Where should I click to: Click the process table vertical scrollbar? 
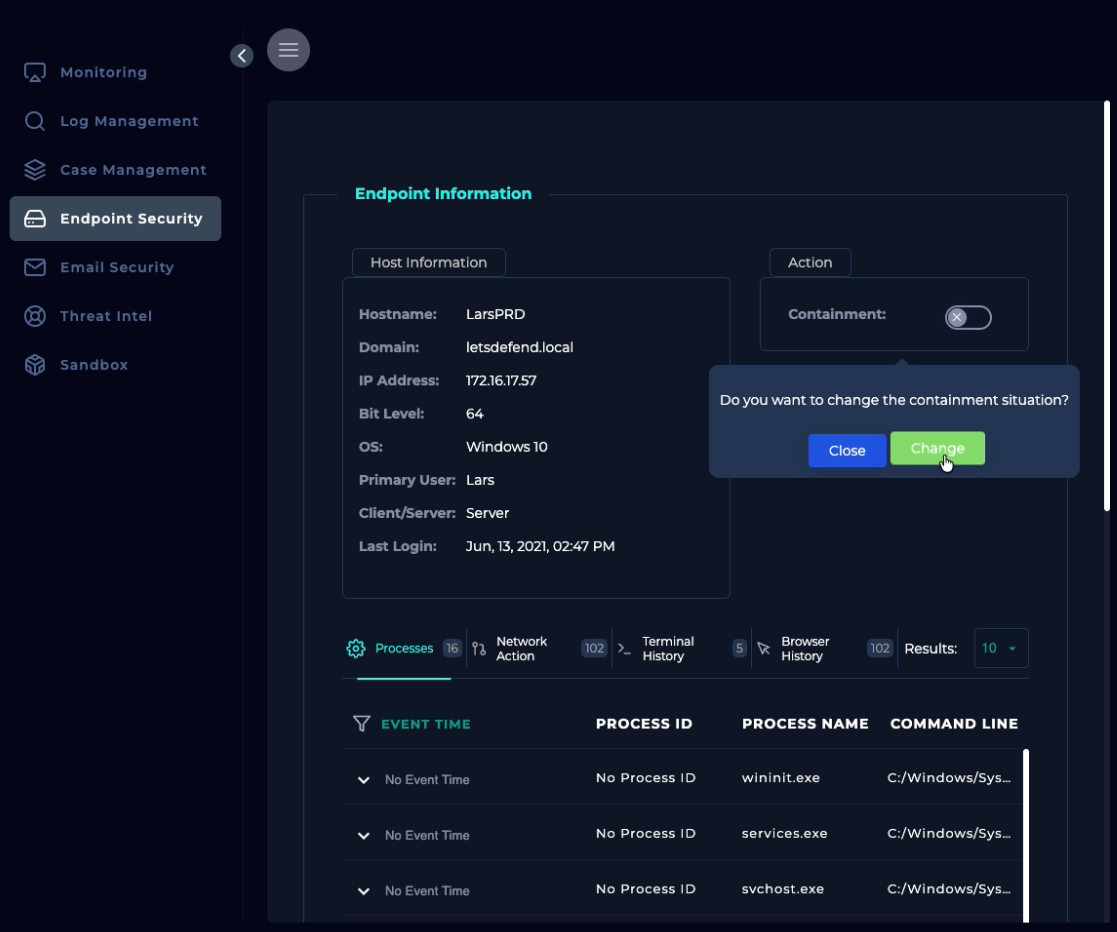1025,835
